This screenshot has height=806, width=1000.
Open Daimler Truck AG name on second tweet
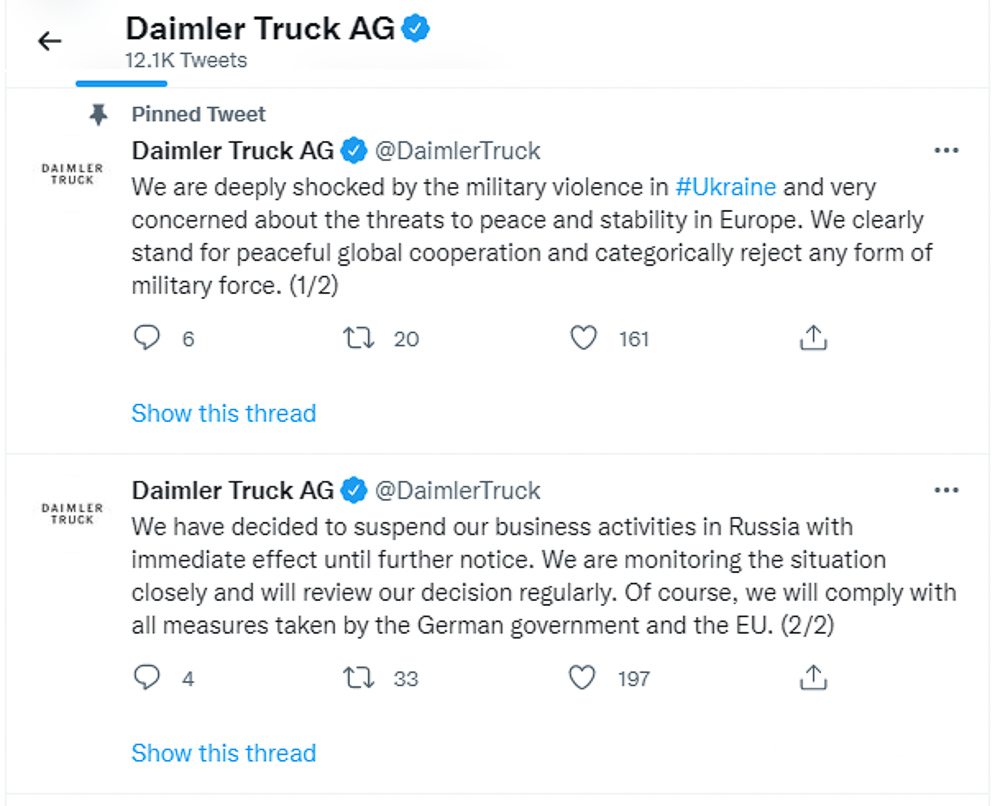pos(232,491)
